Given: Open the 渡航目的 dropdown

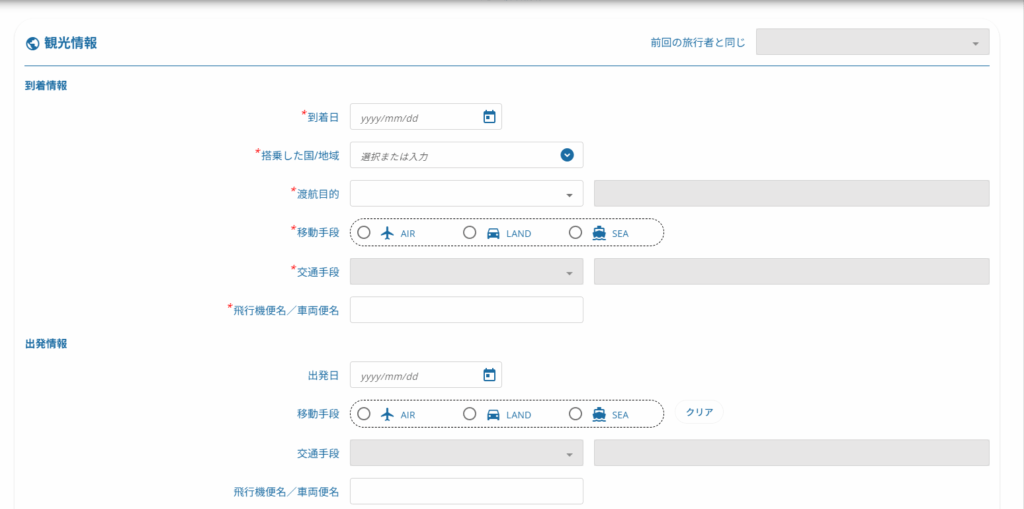Looking at the screenshot, I should point(466,194).
